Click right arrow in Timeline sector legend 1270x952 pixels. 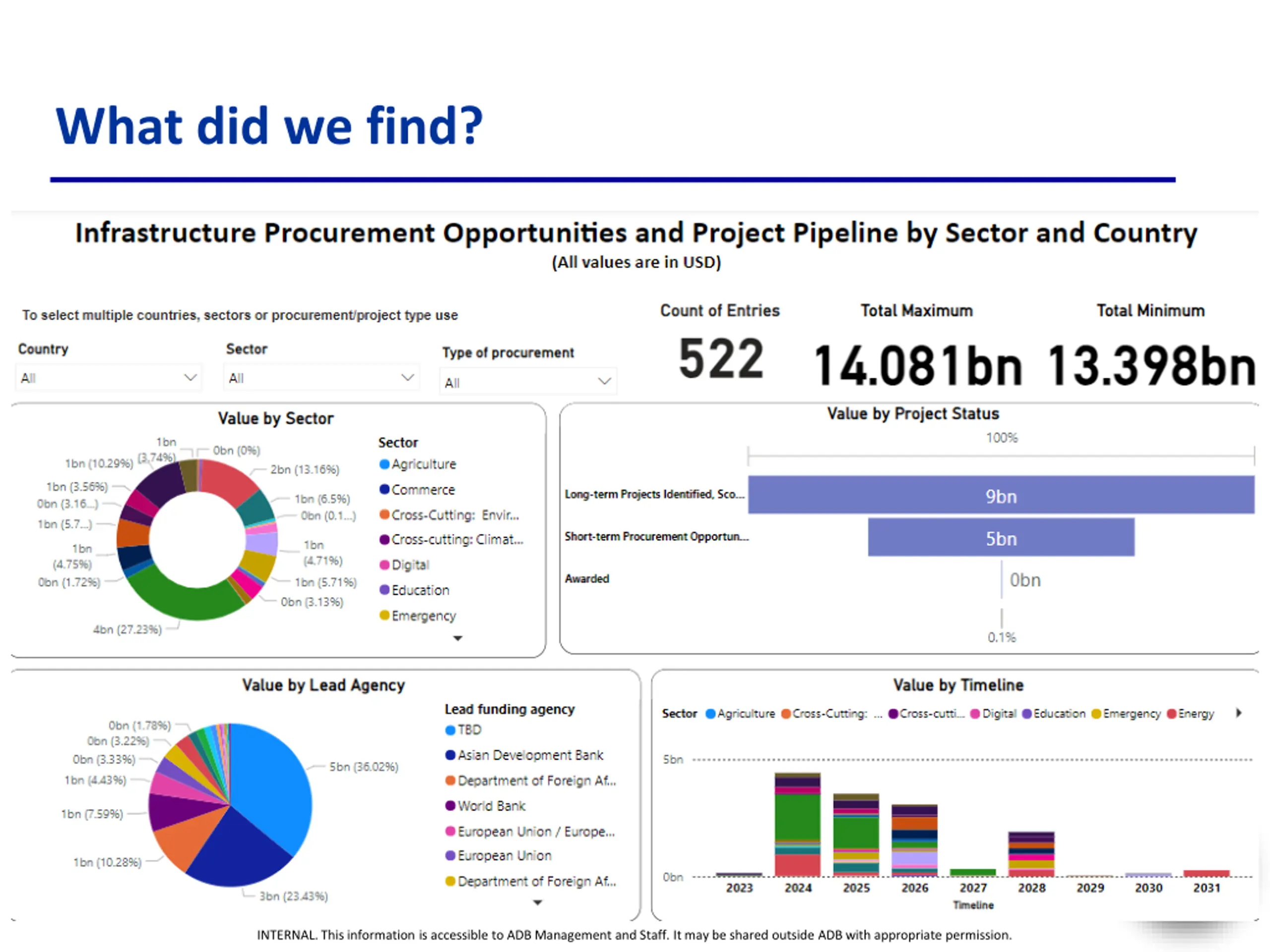coord(1239,713)
